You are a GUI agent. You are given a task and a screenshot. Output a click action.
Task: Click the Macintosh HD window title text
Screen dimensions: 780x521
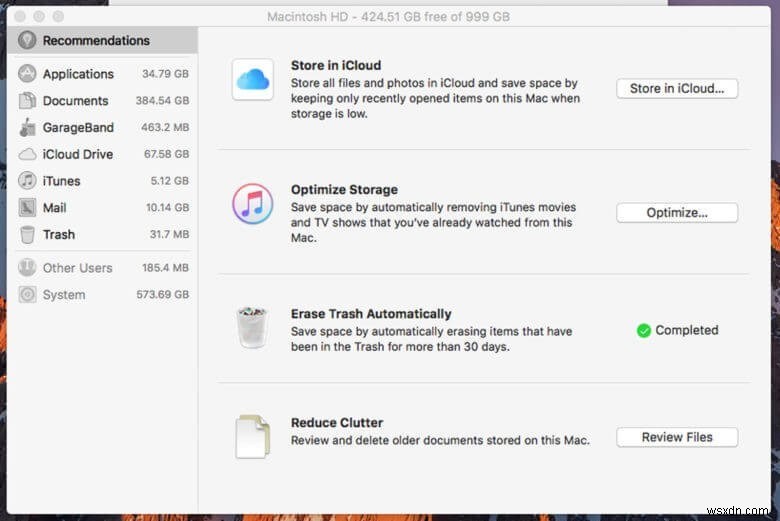389,17
